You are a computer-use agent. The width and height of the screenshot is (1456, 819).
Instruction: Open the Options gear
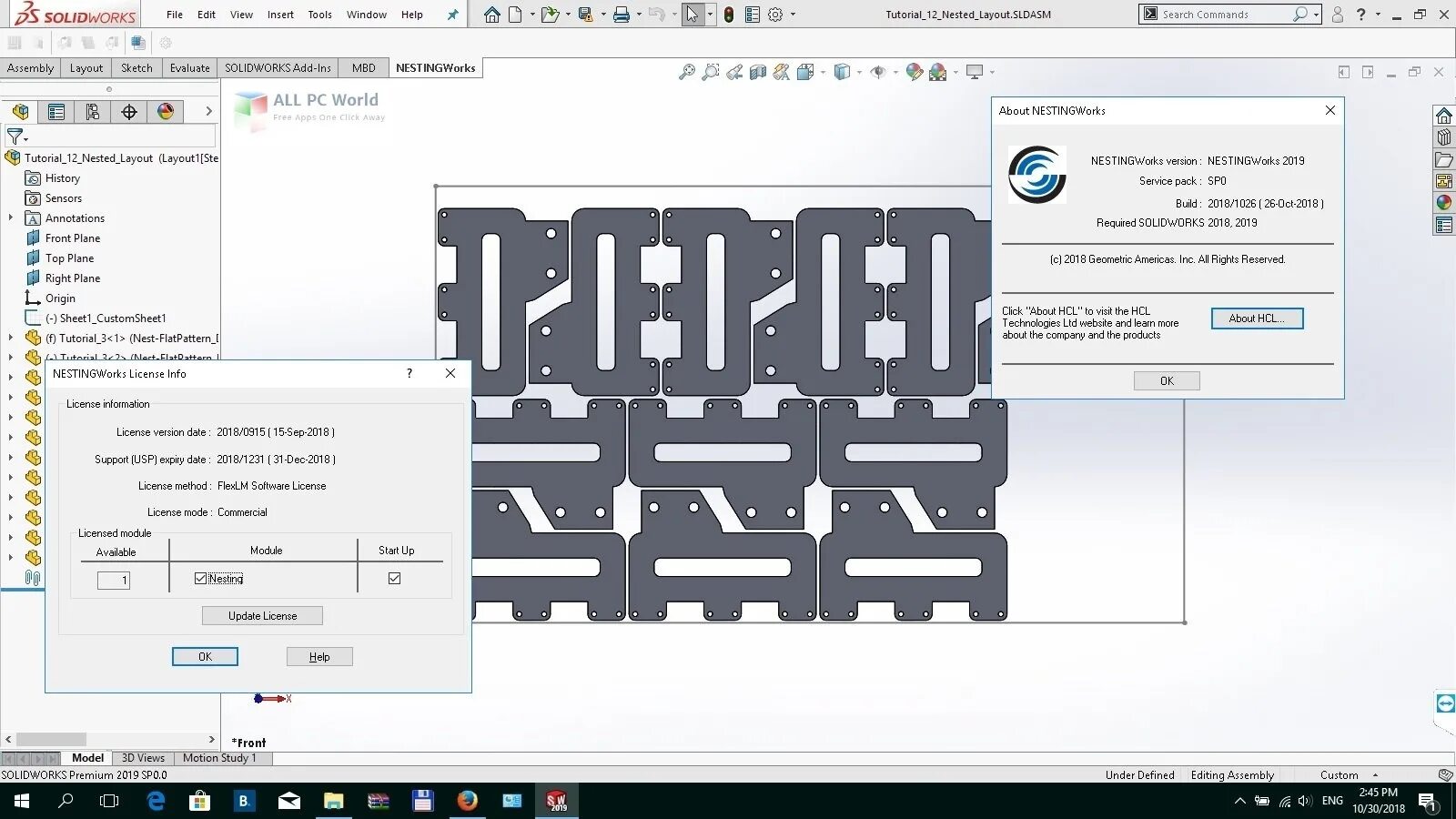point(775,15)
